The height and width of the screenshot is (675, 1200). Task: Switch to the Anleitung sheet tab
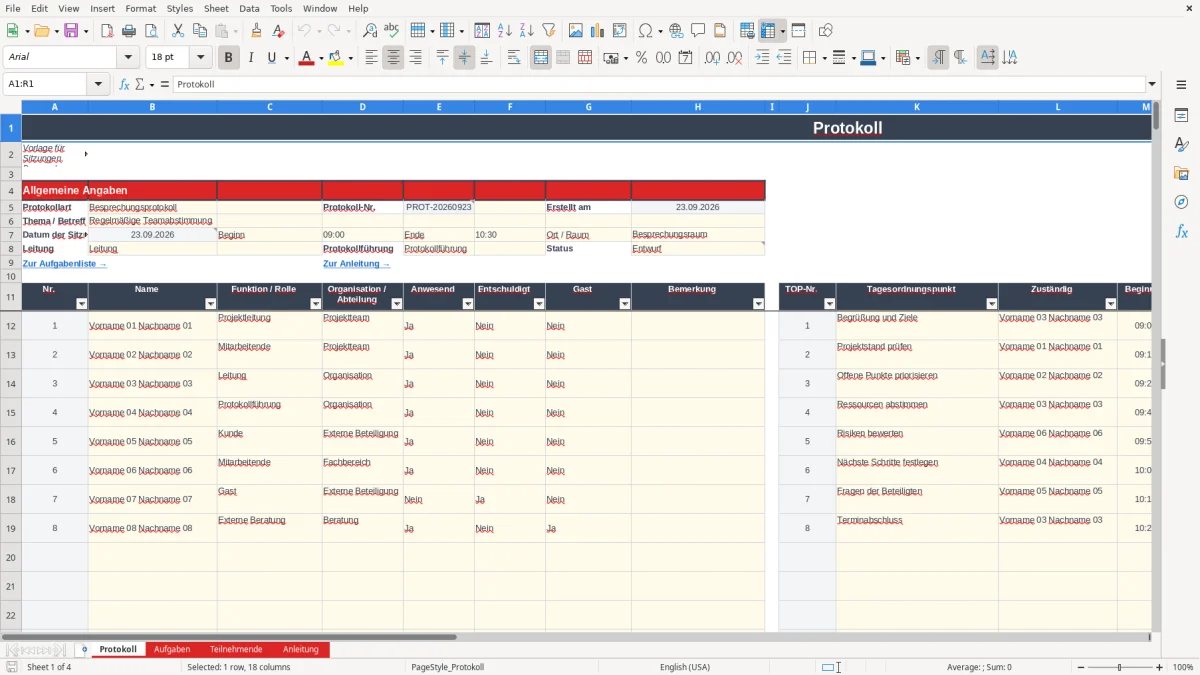pyautogui.click(x=300, y=649)
